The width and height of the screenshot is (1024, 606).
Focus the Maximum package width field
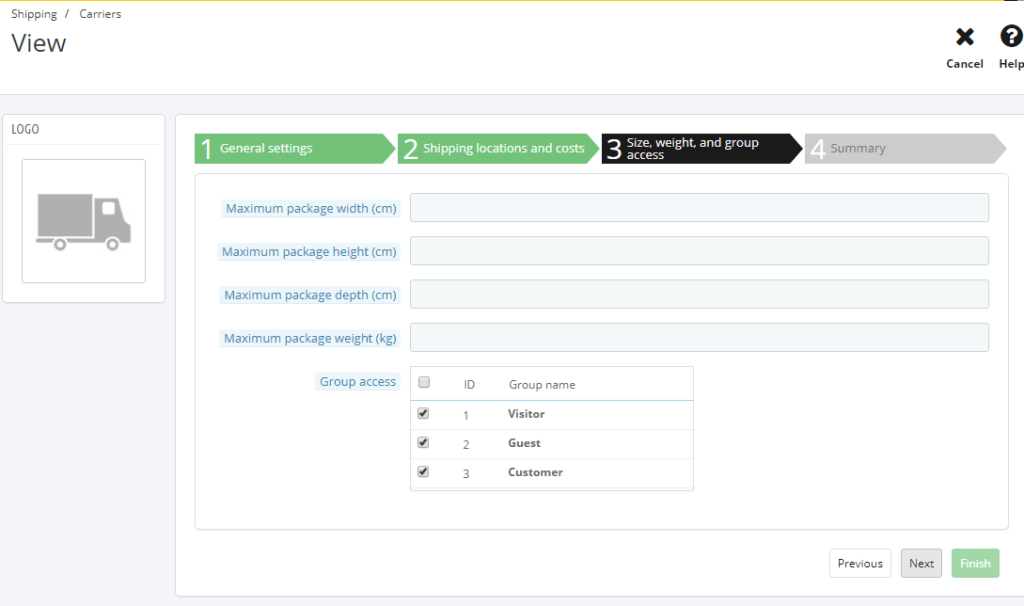pos(699,208)
